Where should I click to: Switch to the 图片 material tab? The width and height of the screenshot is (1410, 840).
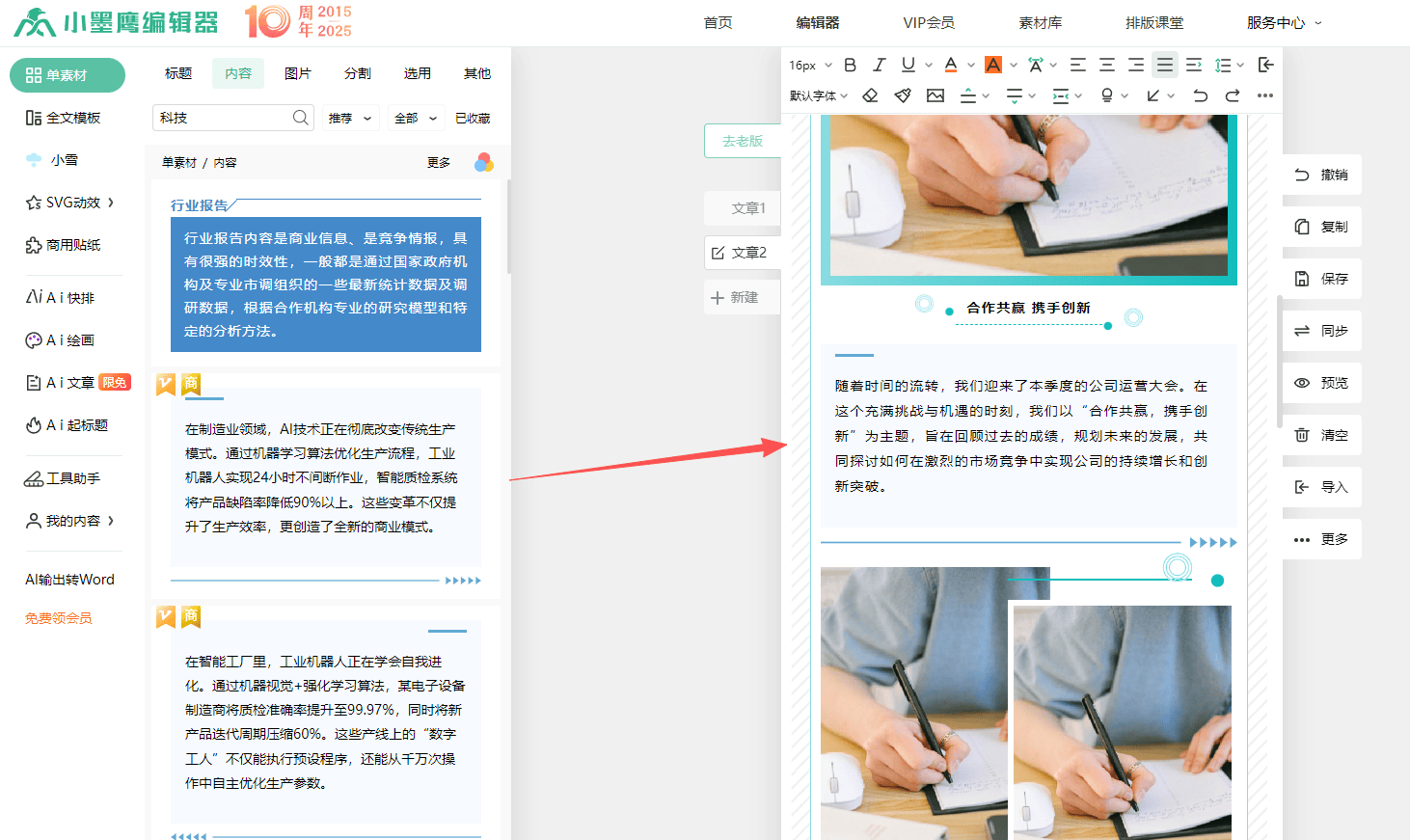point(298,73)
